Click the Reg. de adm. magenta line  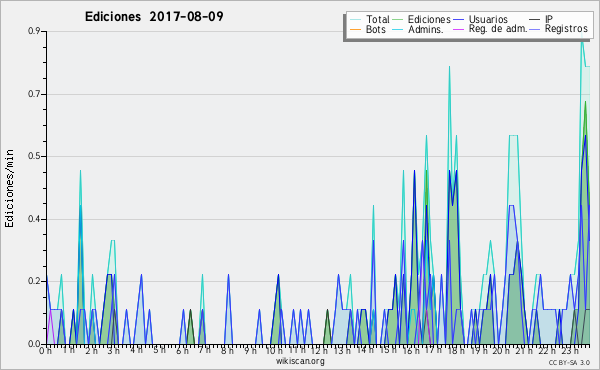tap(458, 29)
